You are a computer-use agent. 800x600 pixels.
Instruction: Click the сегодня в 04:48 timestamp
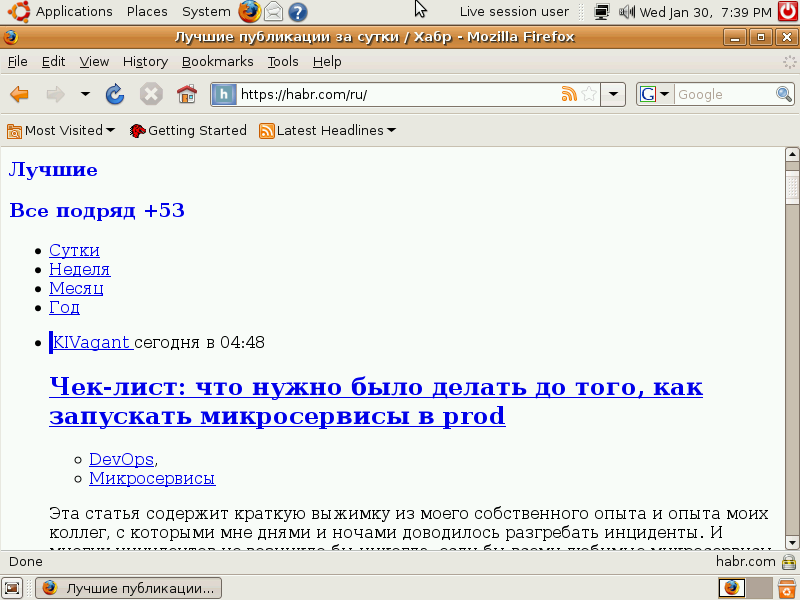point(199,342)
